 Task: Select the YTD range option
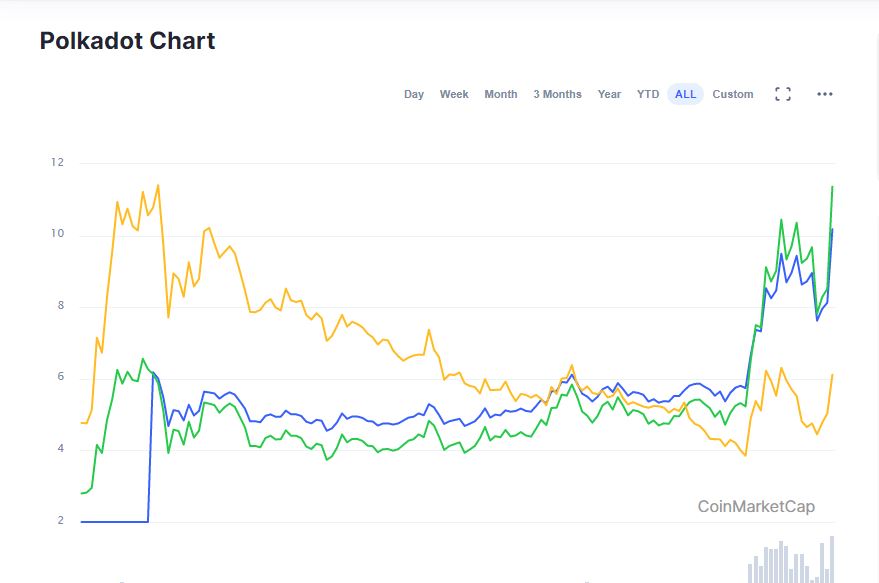[648, 94]
